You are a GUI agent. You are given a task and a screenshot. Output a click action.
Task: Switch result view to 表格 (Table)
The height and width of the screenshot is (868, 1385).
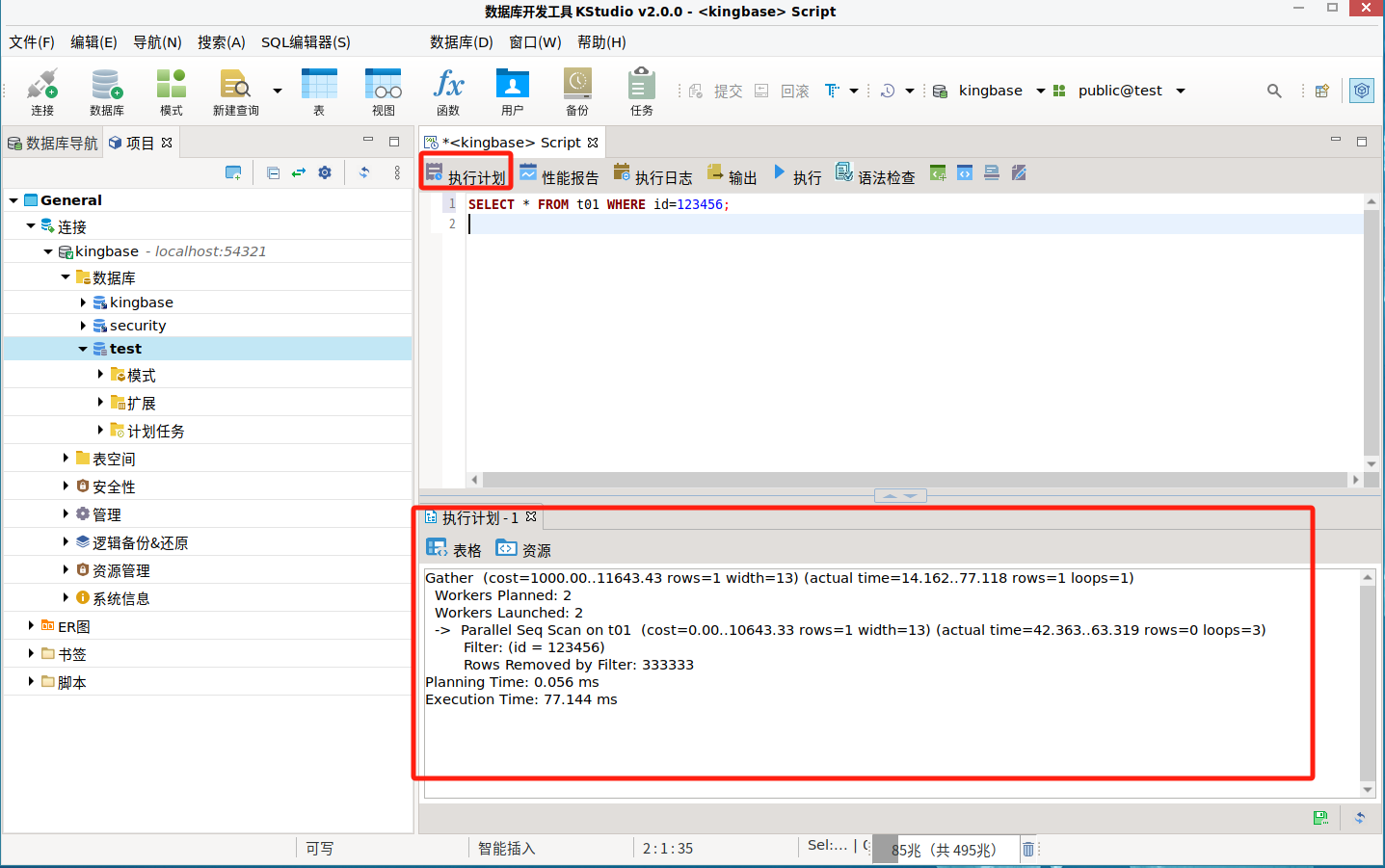coord(454,549)
